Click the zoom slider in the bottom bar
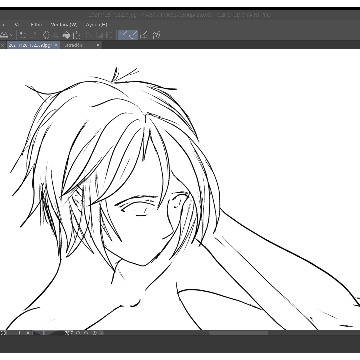360x360 pixels. [40, 333]
